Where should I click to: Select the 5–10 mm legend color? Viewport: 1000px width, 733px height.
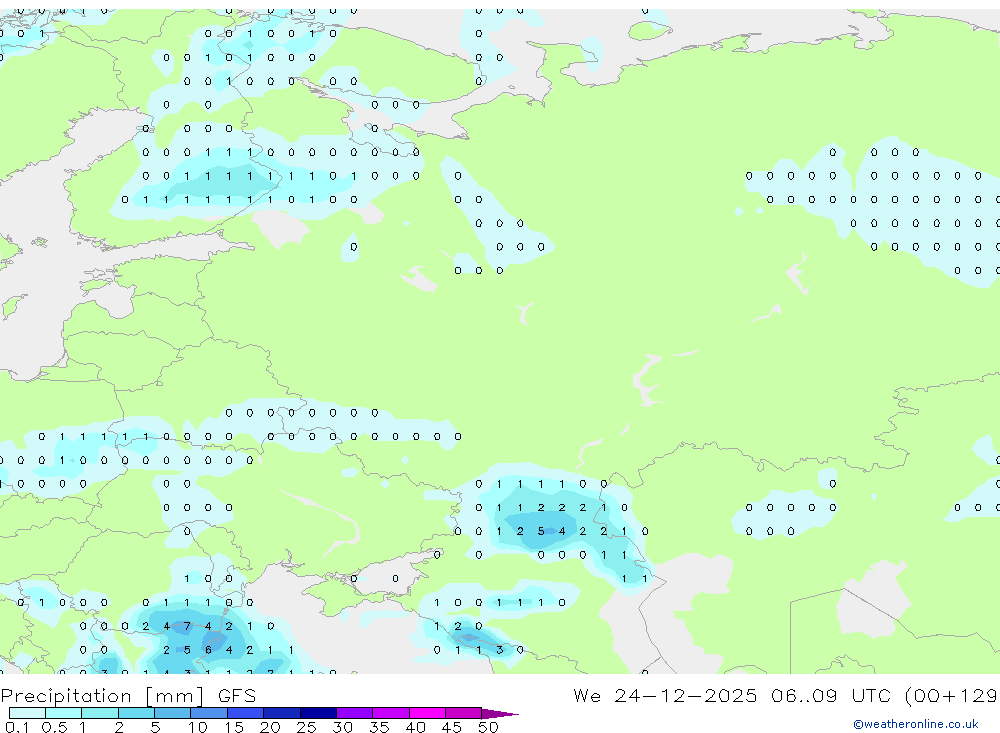[x=173, y=713]
